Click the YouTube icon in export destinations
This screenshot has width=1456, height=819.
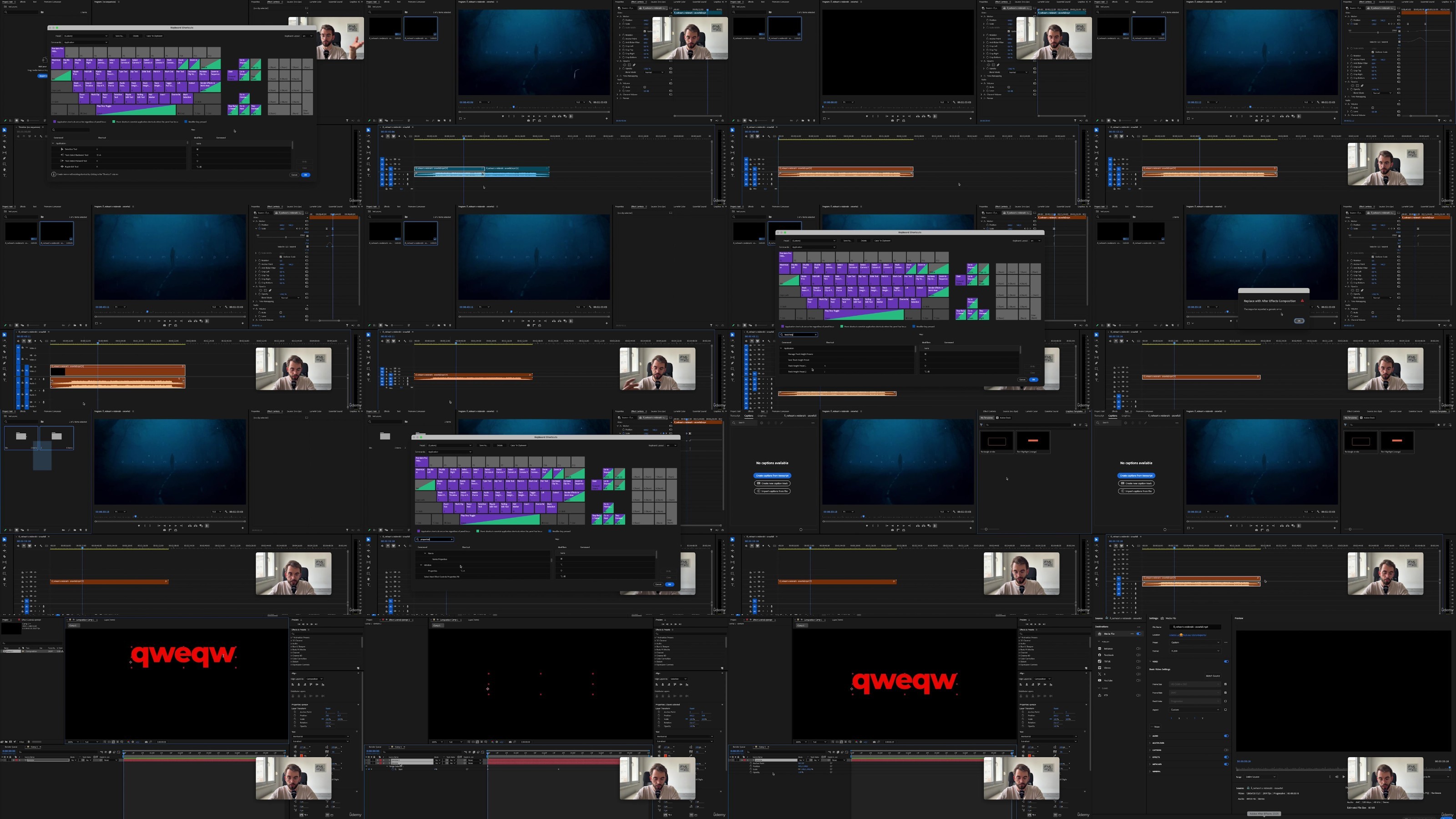point(1099,681)
